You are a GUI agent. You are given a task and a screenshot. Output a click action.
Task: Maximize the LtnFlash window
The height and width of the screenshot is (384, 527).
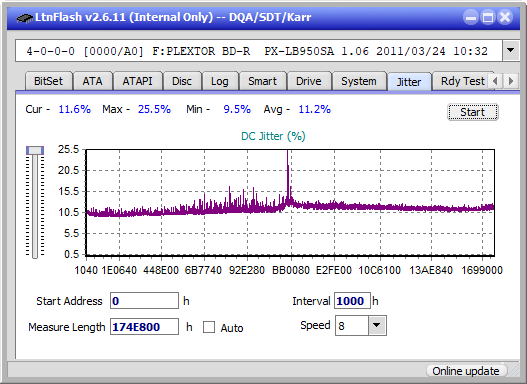click(488, 17)
